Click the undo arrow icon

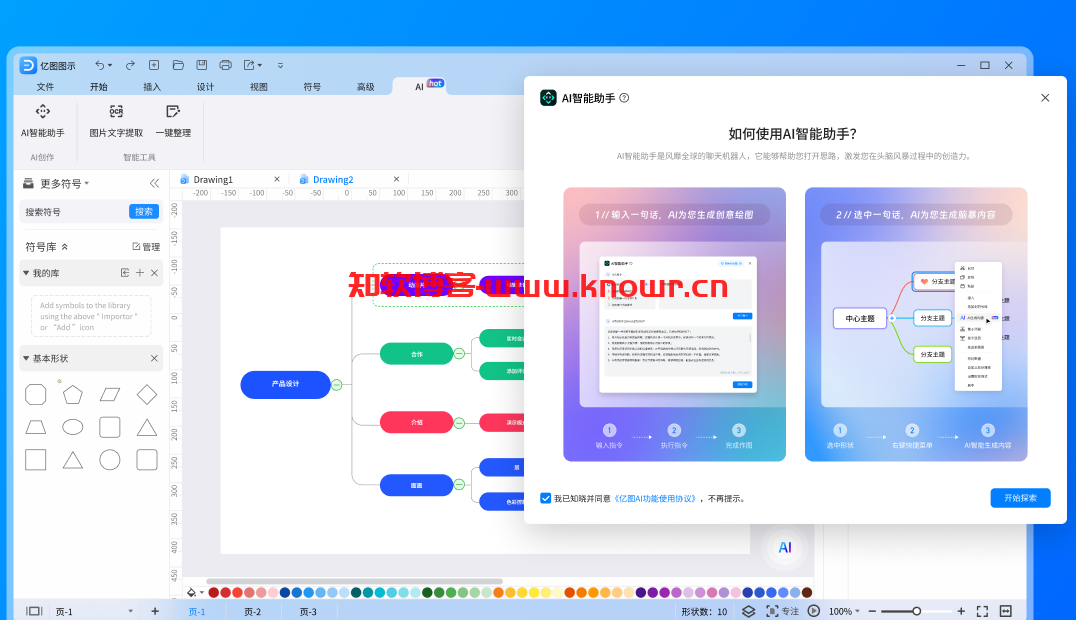tap(100, 65)
